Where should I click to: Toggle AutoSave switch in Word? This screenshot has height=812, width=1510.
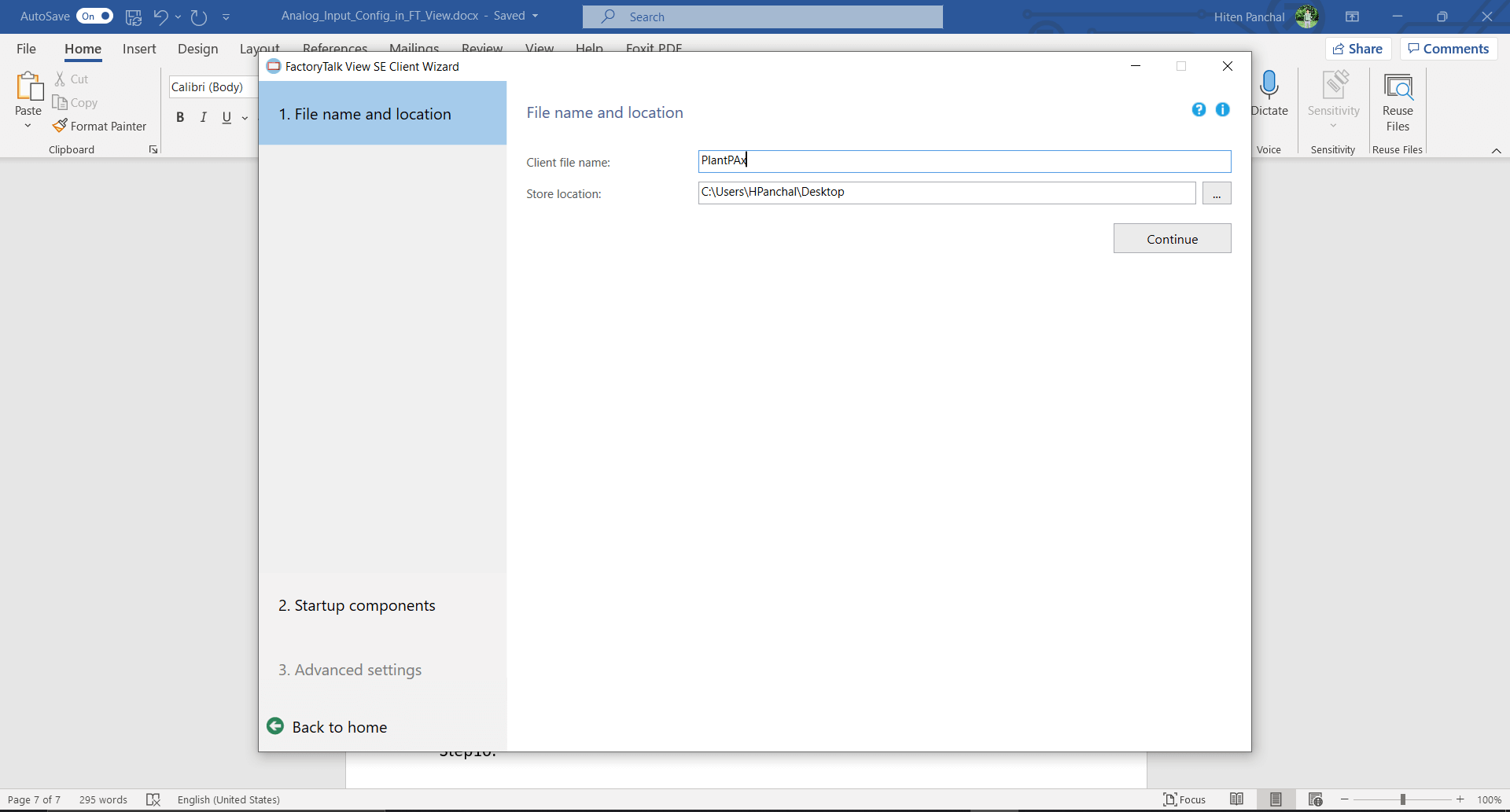[x=95, y=16]
